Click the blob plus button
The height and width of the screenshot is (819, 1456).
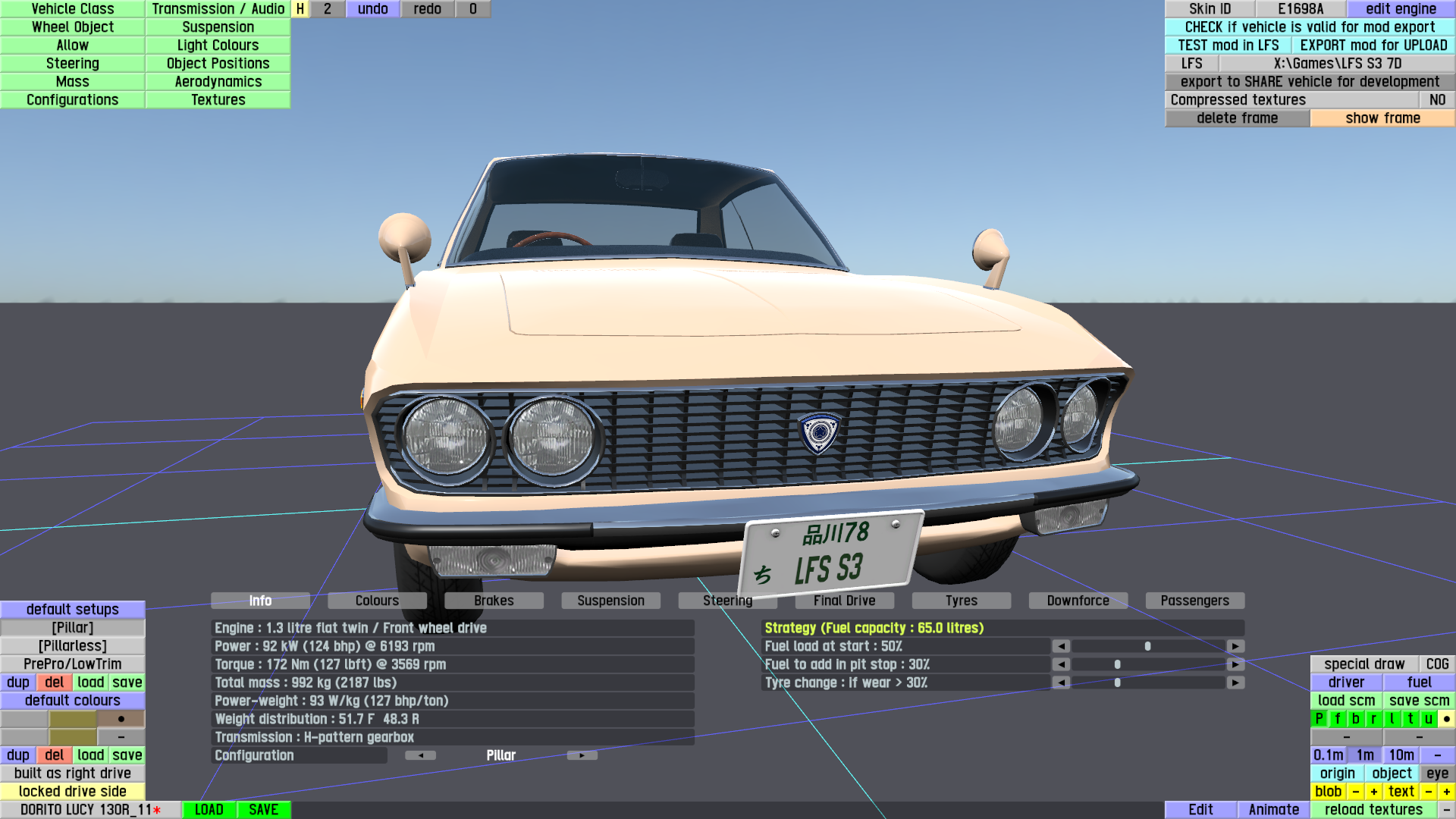[1373, 791]
